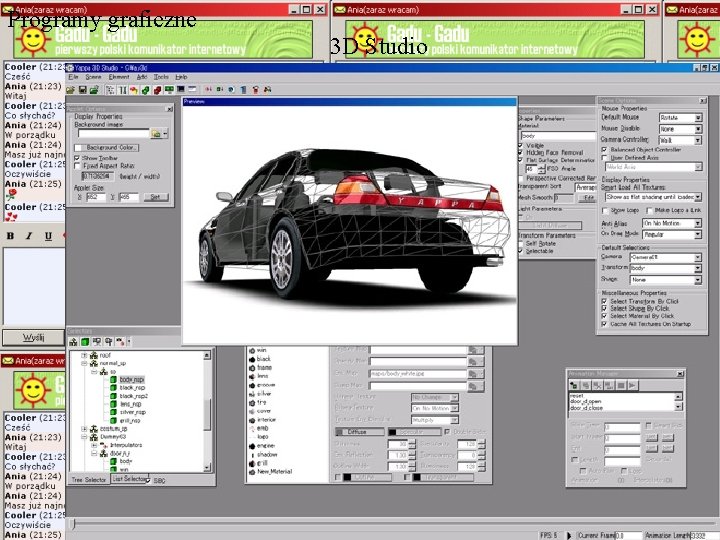This screenshot has width=720, height=540.
Task: Click bold icon in Gadu-Gadu chat window
Action: click(x=10, y=236)
